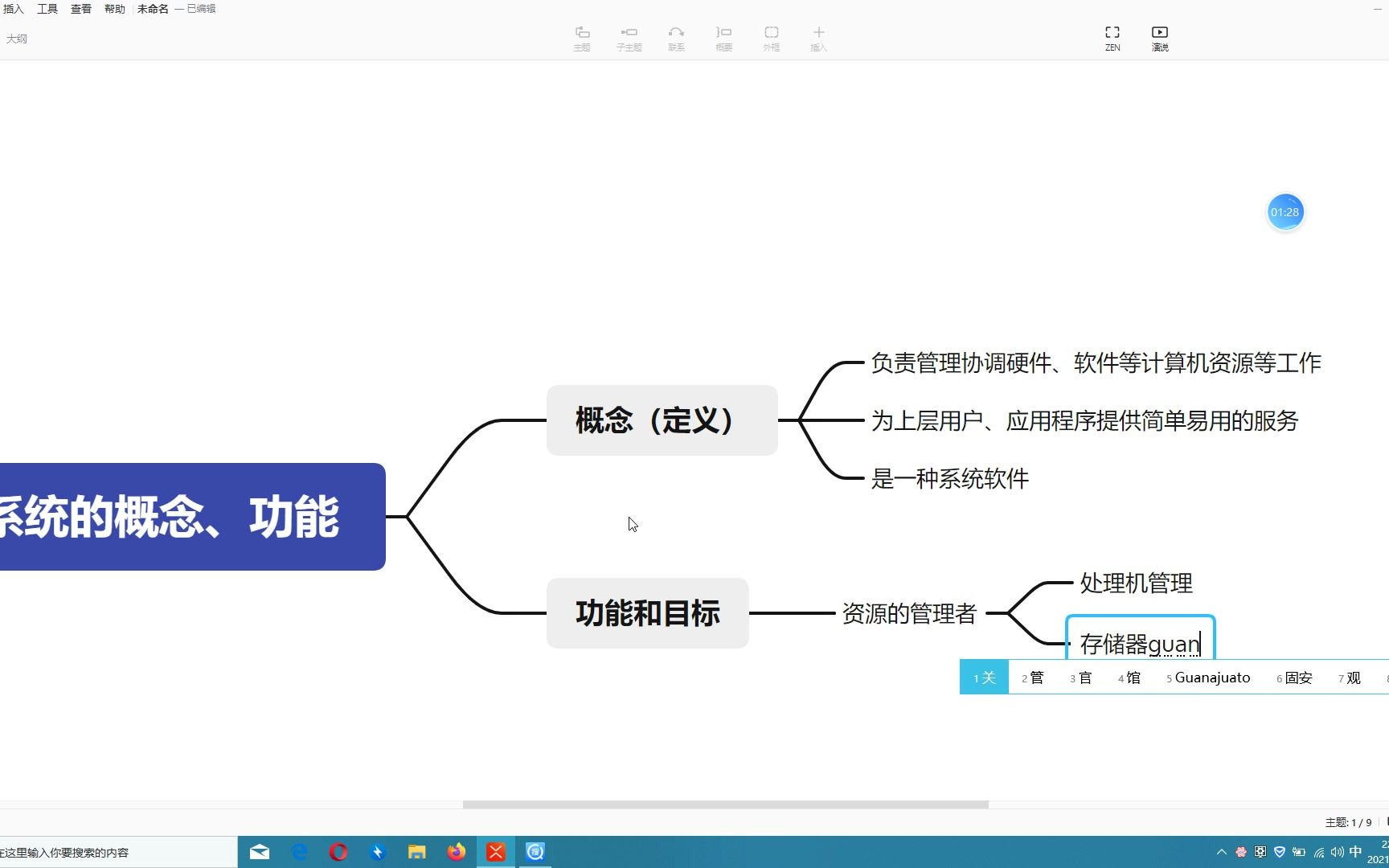Expand hidden tray icons with the chevron

tap(1221, 851)
